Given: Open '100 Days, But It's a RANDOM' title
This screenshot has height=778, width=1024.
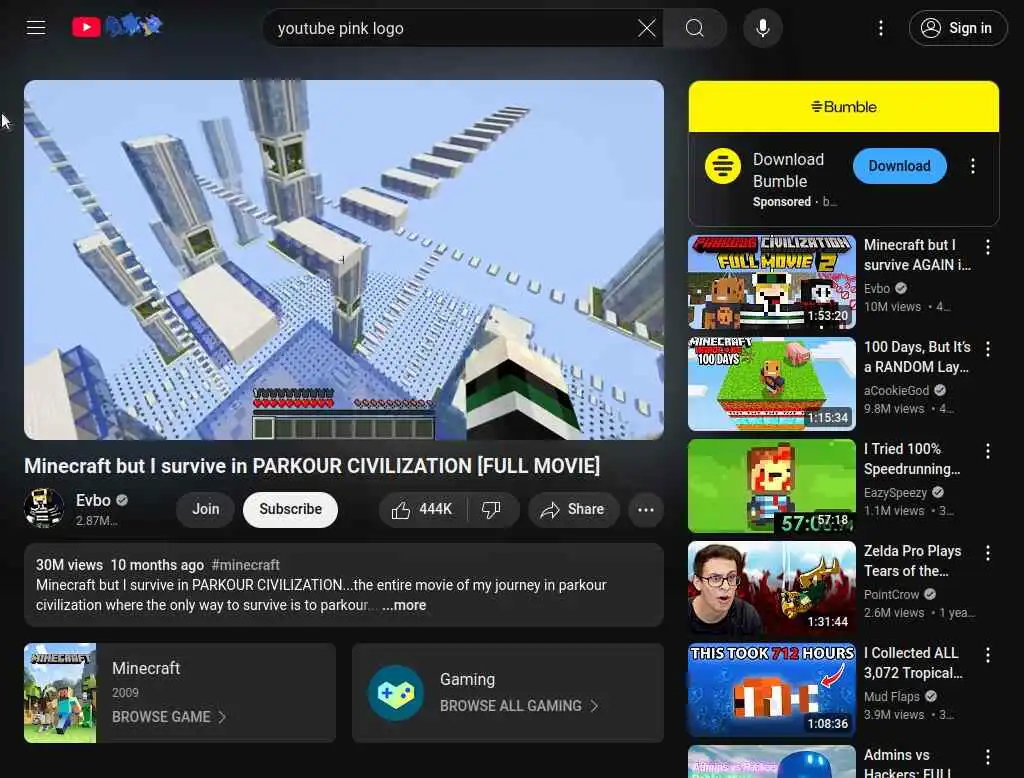Looking at the screenshot, I should 917,357.
